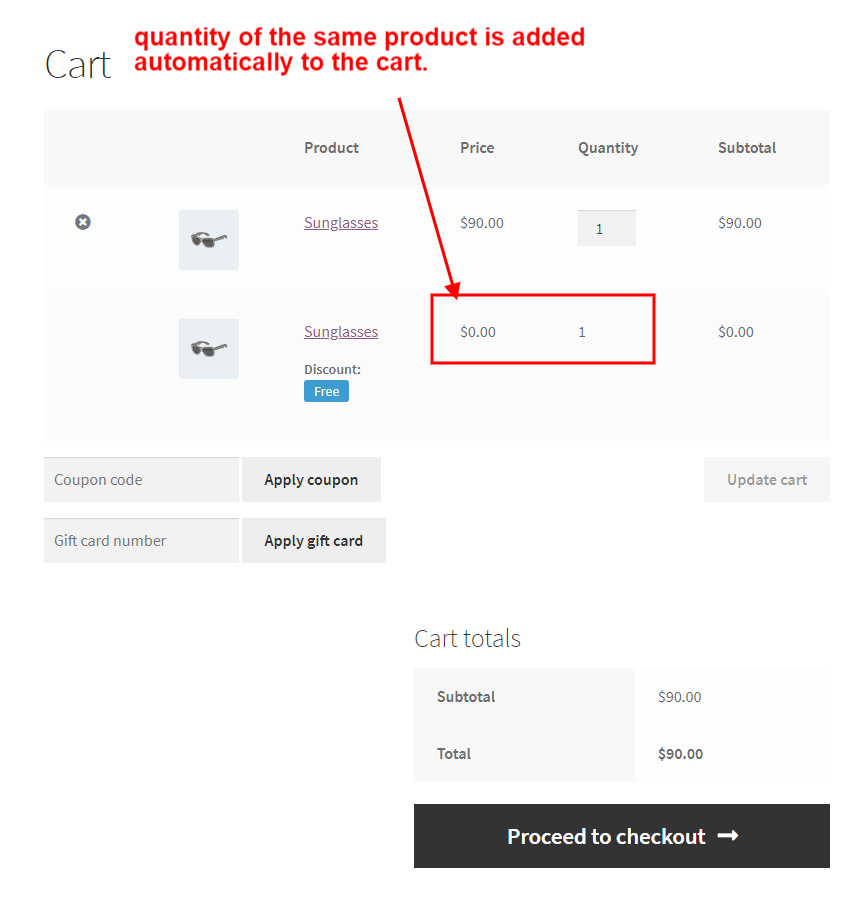Select the Subtotal column header
Screen dimensions: 858x905
point(747,148)
